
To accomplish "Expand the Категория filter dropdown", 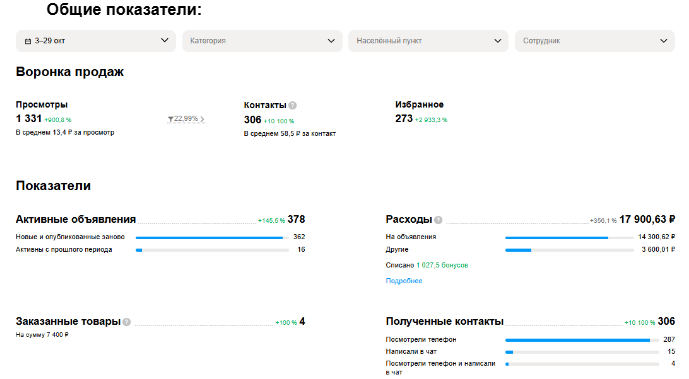I will (262, 41).
